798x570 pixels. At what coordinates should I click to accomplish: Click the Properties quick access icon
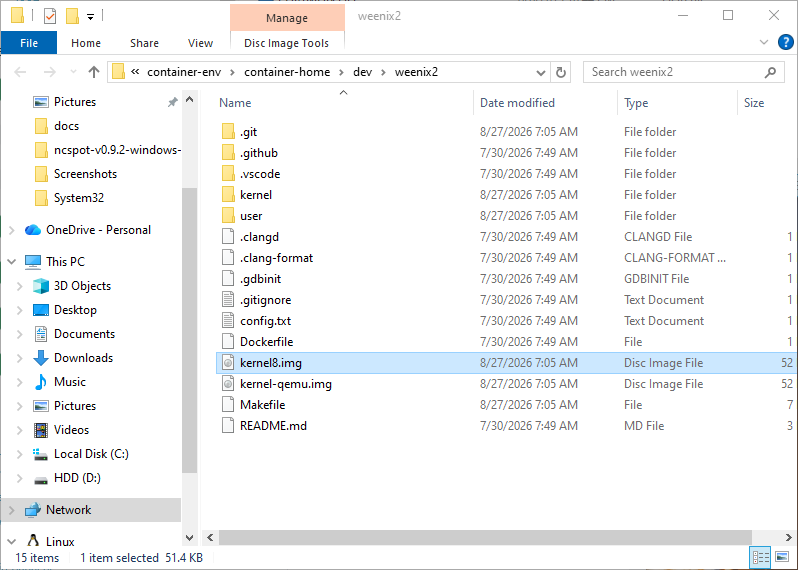pyautogui.click(x=50, y=16)
